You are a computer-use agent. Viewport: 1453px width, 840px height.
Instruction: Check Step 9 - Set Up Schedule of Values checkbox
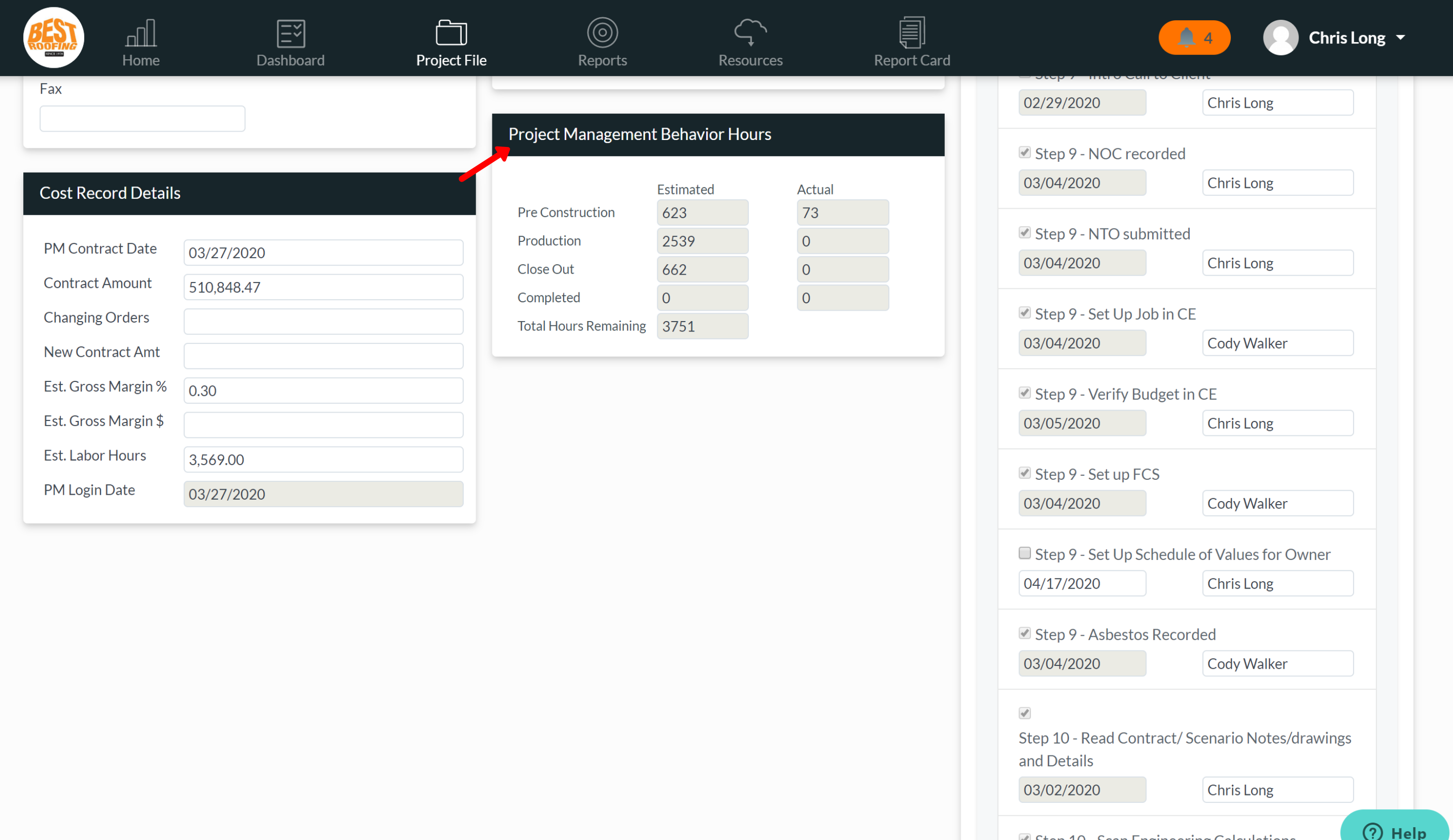click(x=1024, y=554)
